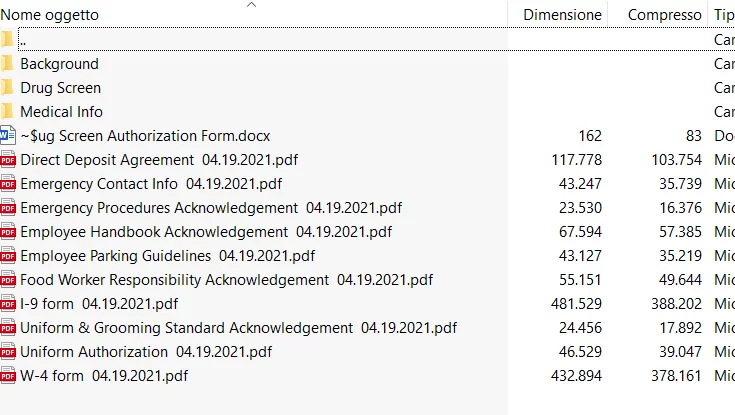Click the Drug Screen folder icon
The height and width of the screenshot is (415, 735).
(8, 88)
